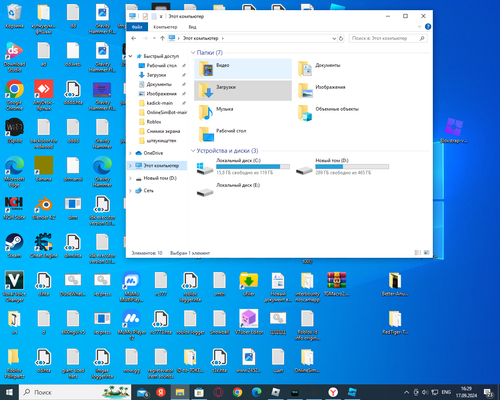Click the Новый том (D:) usage bar

[352, 166]
